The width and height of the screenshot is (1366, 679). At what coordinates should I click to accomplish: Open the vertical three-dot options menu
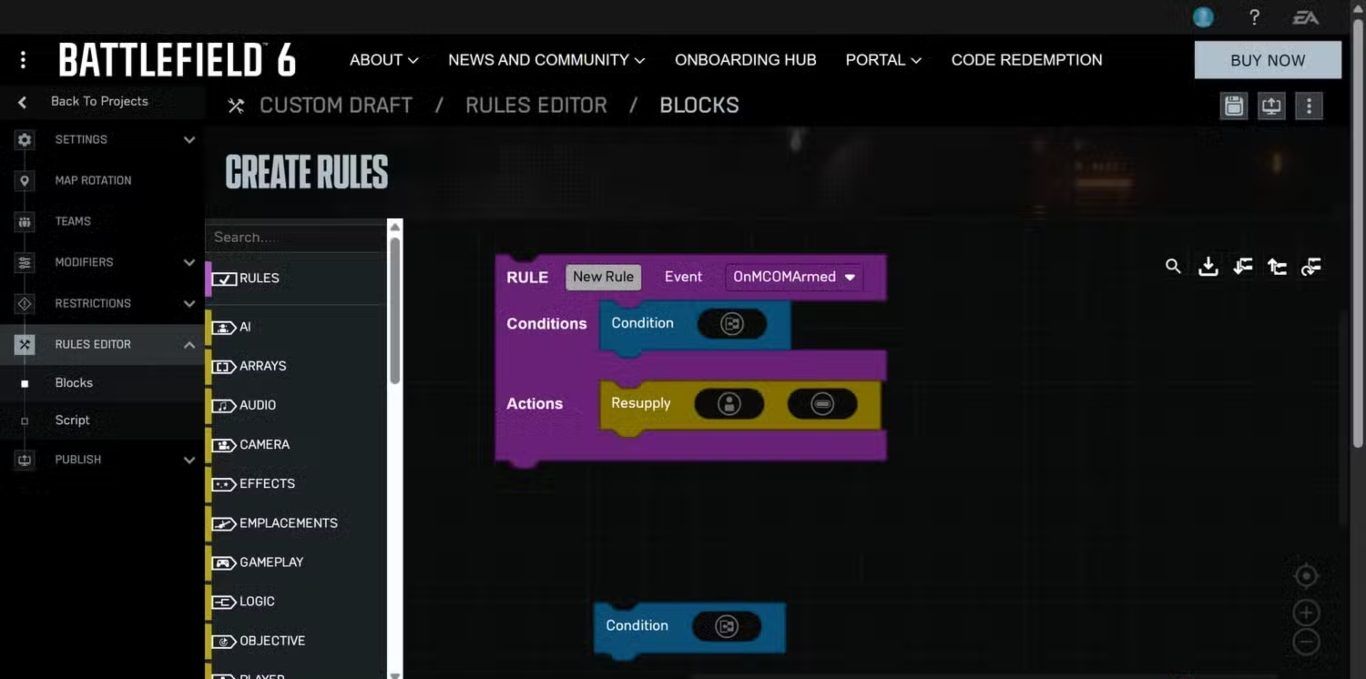click(x=1309, y=106)
